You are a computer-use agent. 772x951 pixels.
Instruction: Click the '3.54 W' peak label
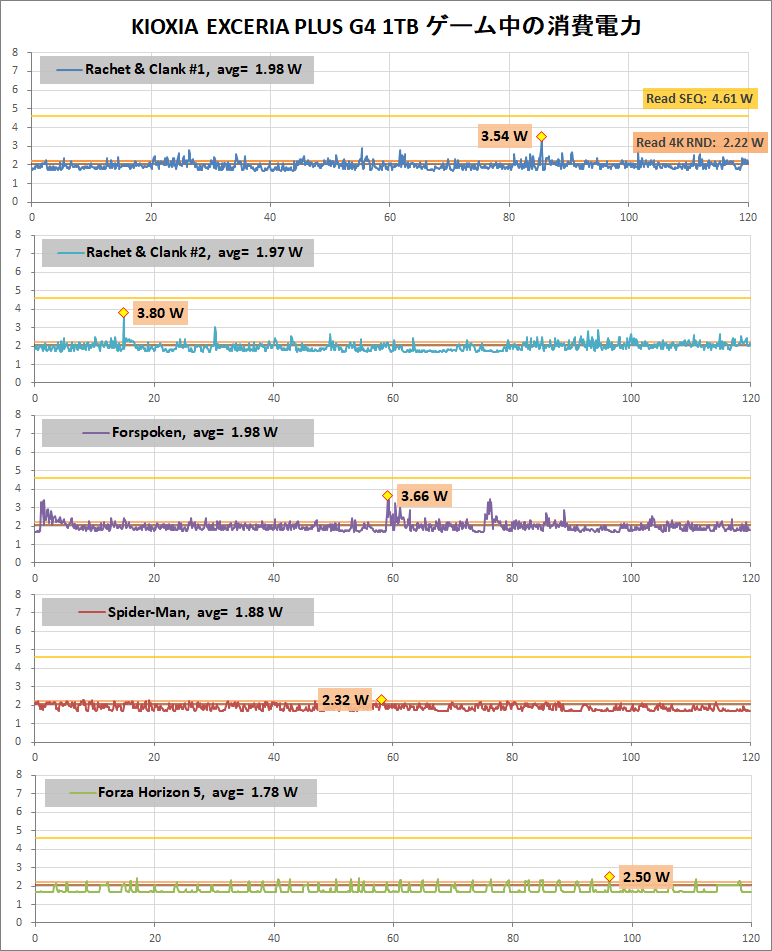(x=505, y=136)
